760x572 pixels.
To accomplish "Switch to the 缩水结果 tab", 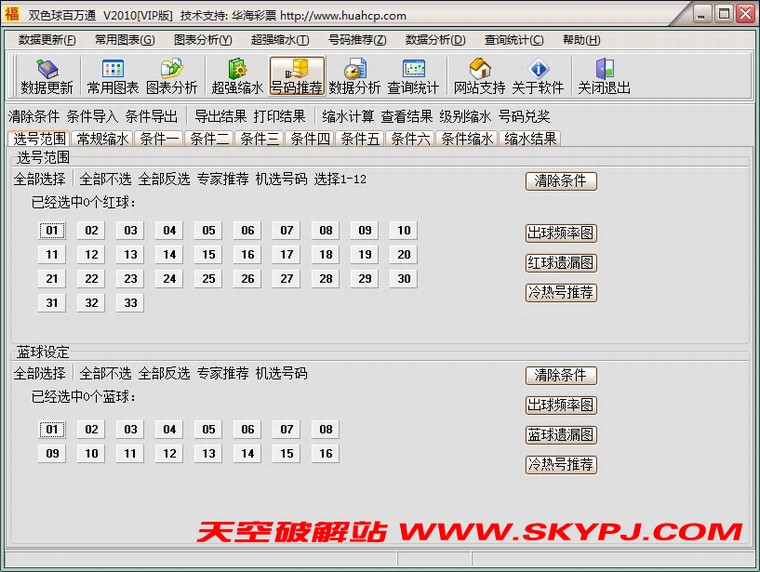I will coord(529,139).
